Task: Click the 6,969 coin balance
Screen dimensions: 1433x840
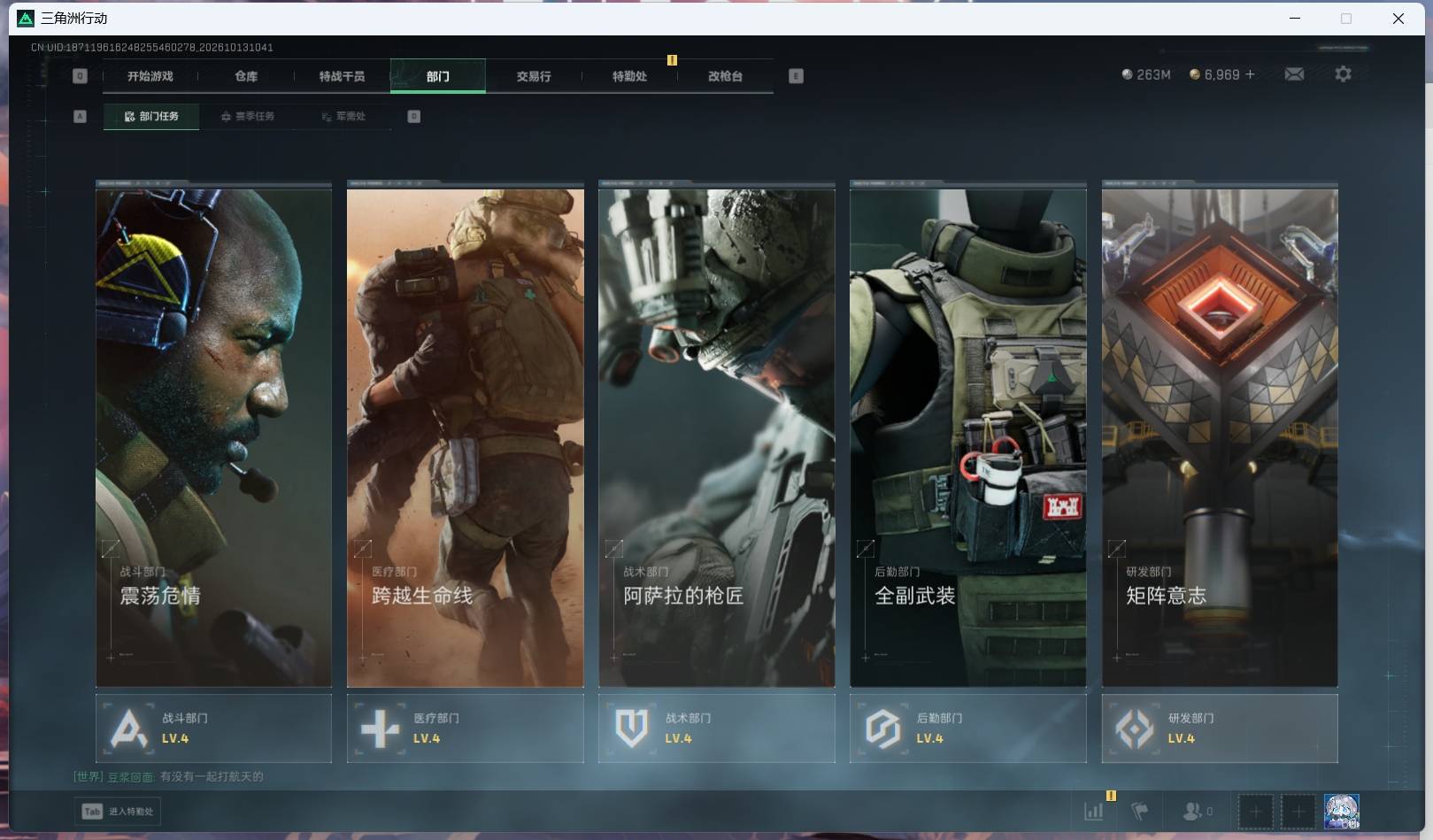Action: [x=1214, y=74]
